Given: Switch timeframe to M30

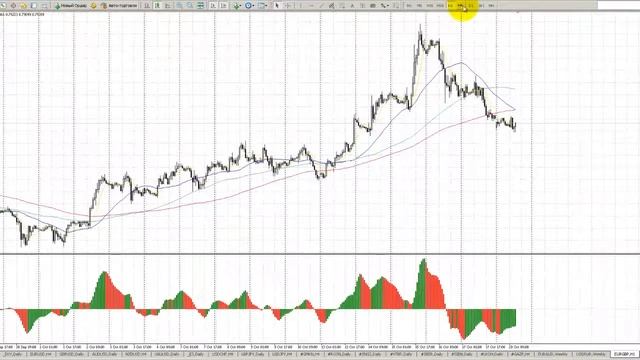Looking at the screenshot, I should pos(440,6).
